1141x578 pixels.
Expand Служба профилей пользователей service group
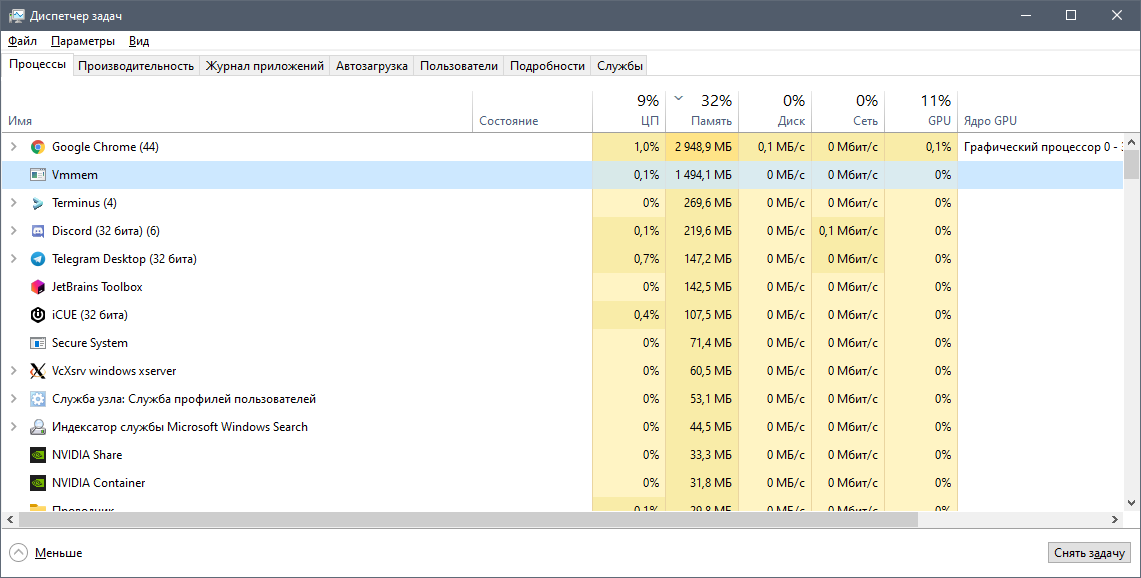pyautogui.click(x=13, y=399)
